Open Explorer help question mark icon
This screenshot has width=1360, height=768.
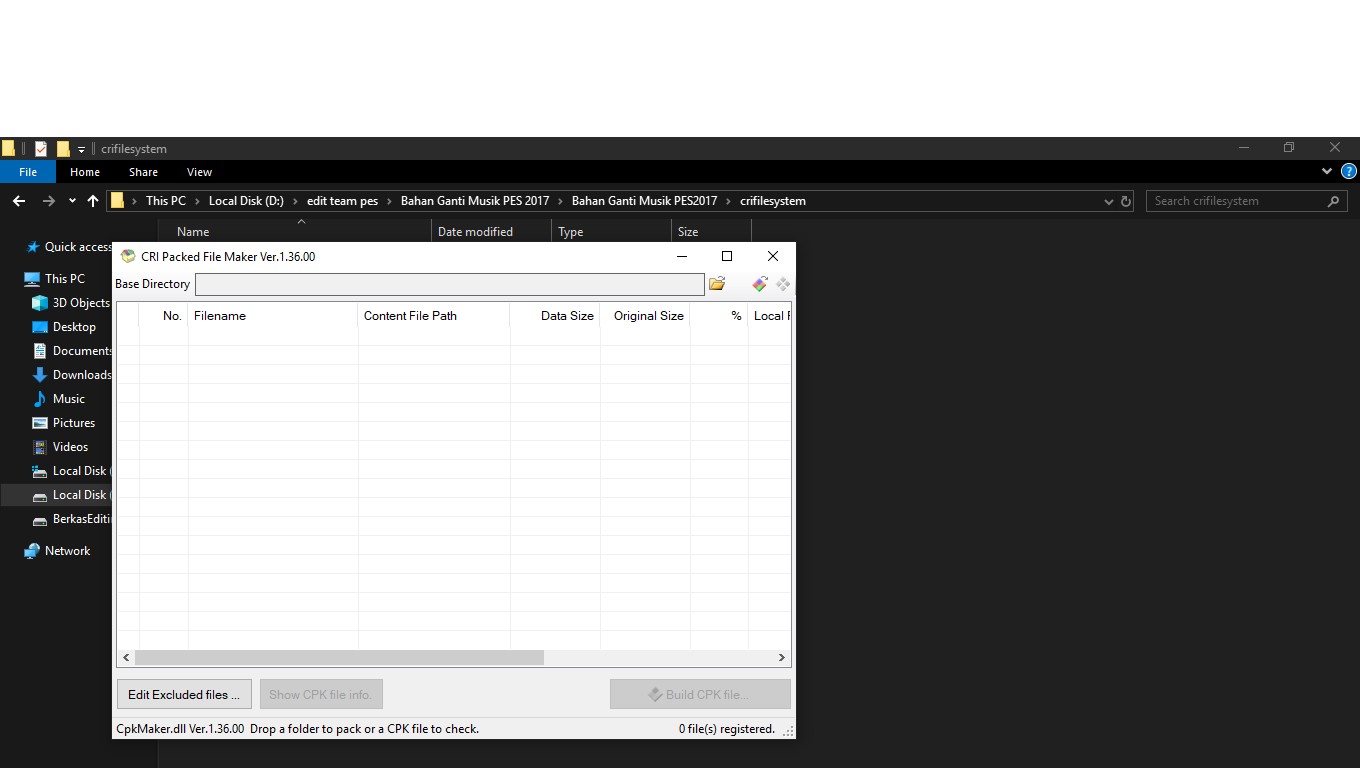1348,172
